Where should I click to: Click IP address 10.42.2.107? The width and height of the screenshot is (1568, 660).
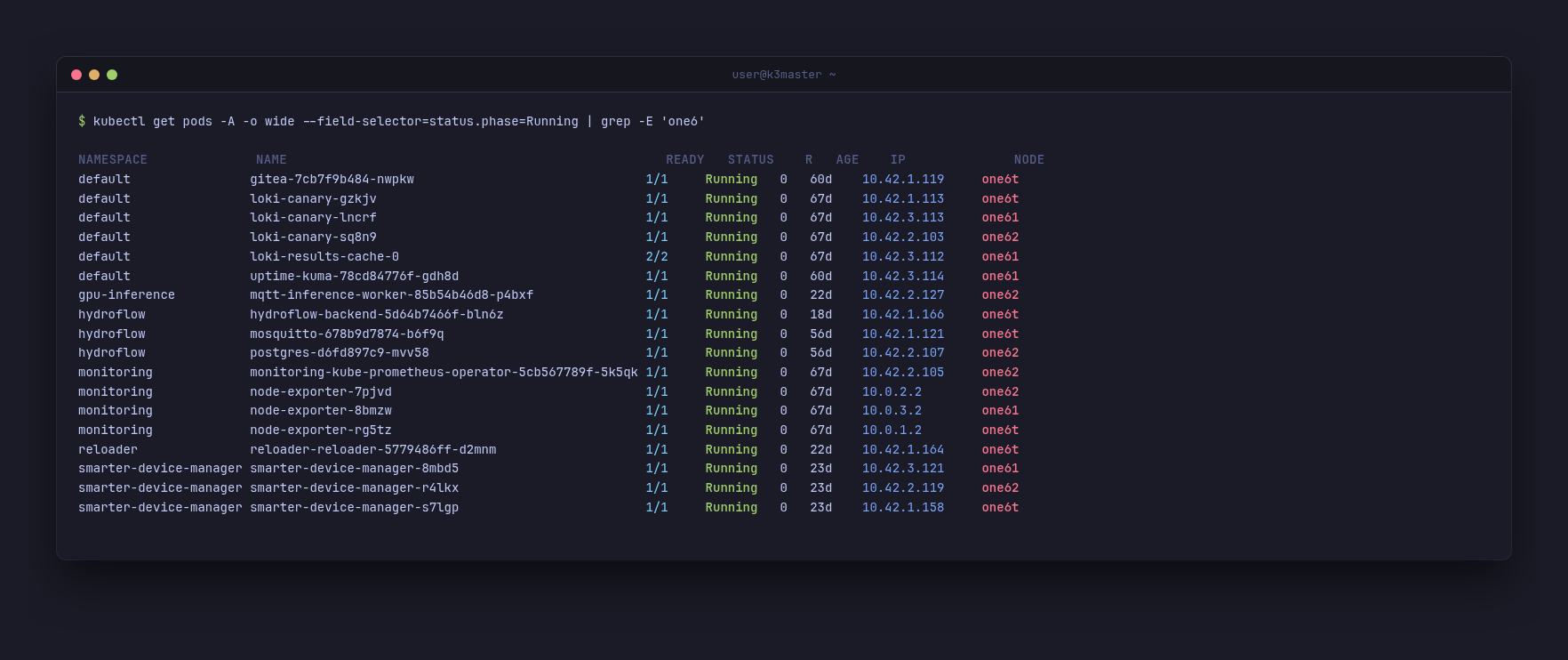click(903, 353)
